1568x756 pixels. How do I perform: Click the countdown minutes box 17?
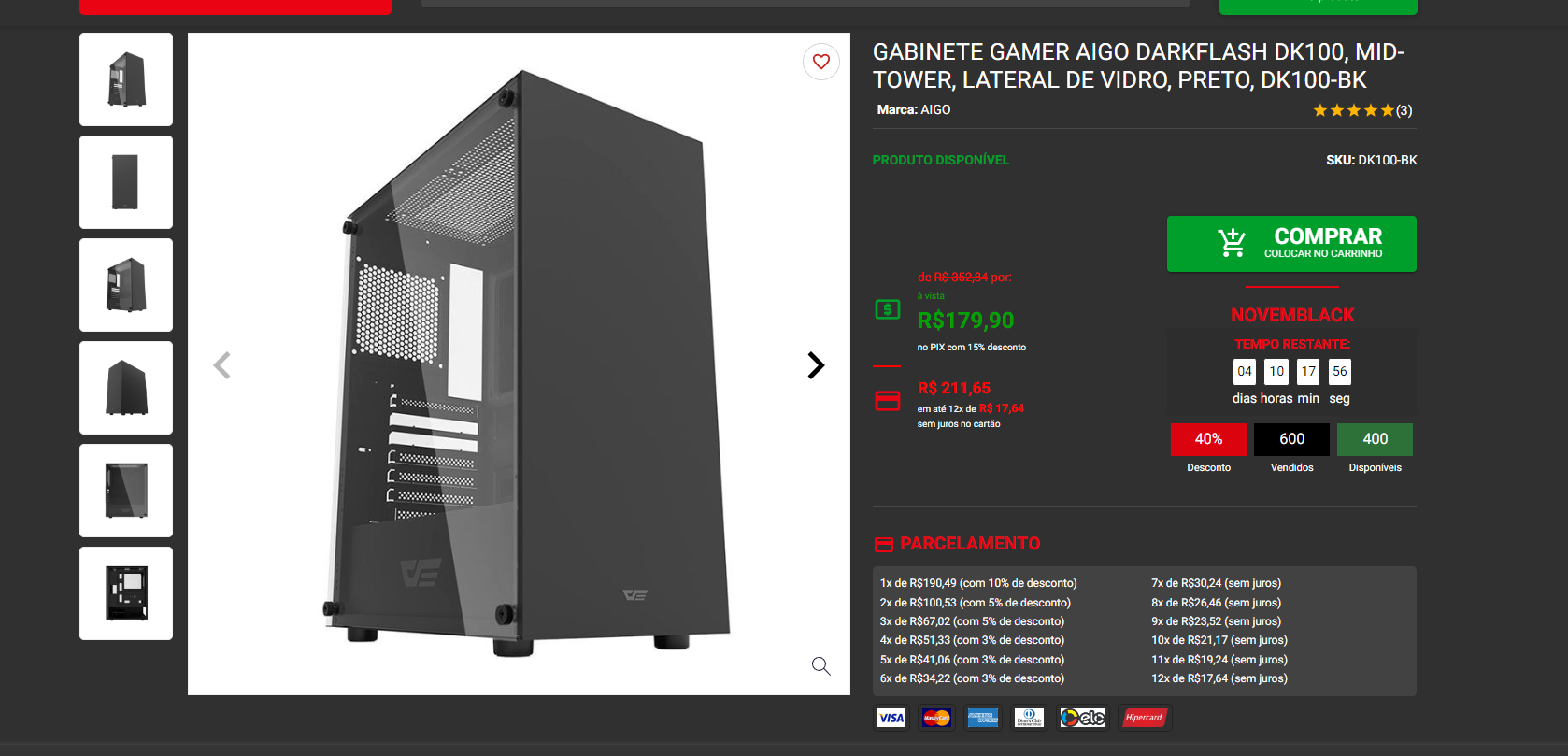(x=1308, y=372)
